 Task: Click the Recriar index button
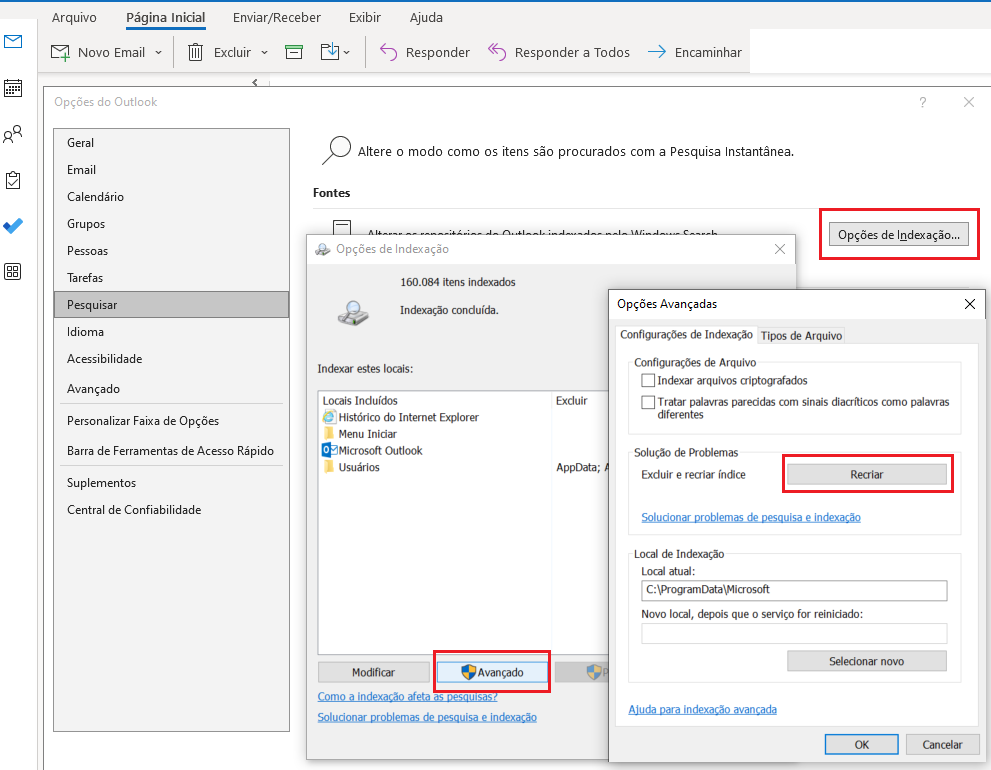(x=866, y=474)
